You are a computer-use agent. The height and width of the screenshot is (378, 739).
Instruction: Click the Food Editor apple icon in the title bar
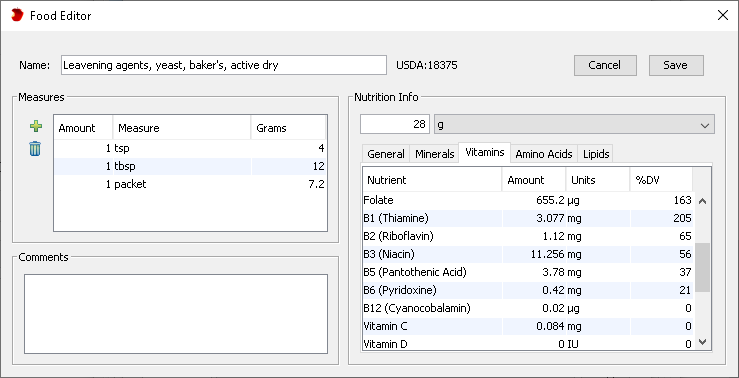click(x=17, y=16)
